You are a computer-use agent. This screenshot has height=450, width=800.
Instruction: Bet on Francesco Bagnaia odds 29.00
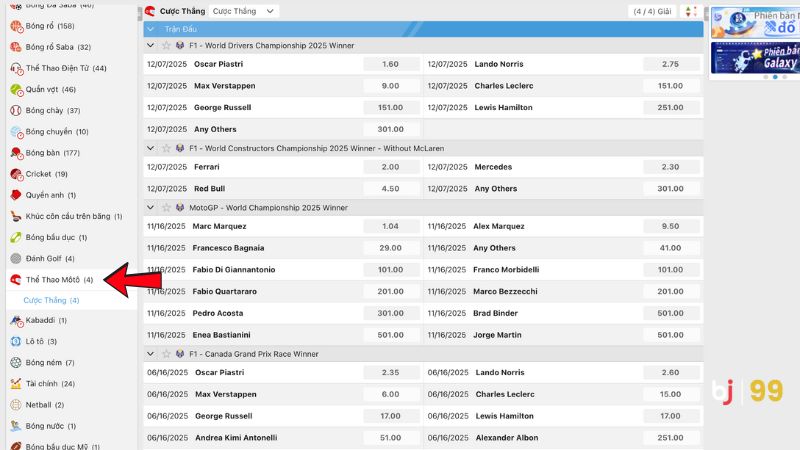391,248
